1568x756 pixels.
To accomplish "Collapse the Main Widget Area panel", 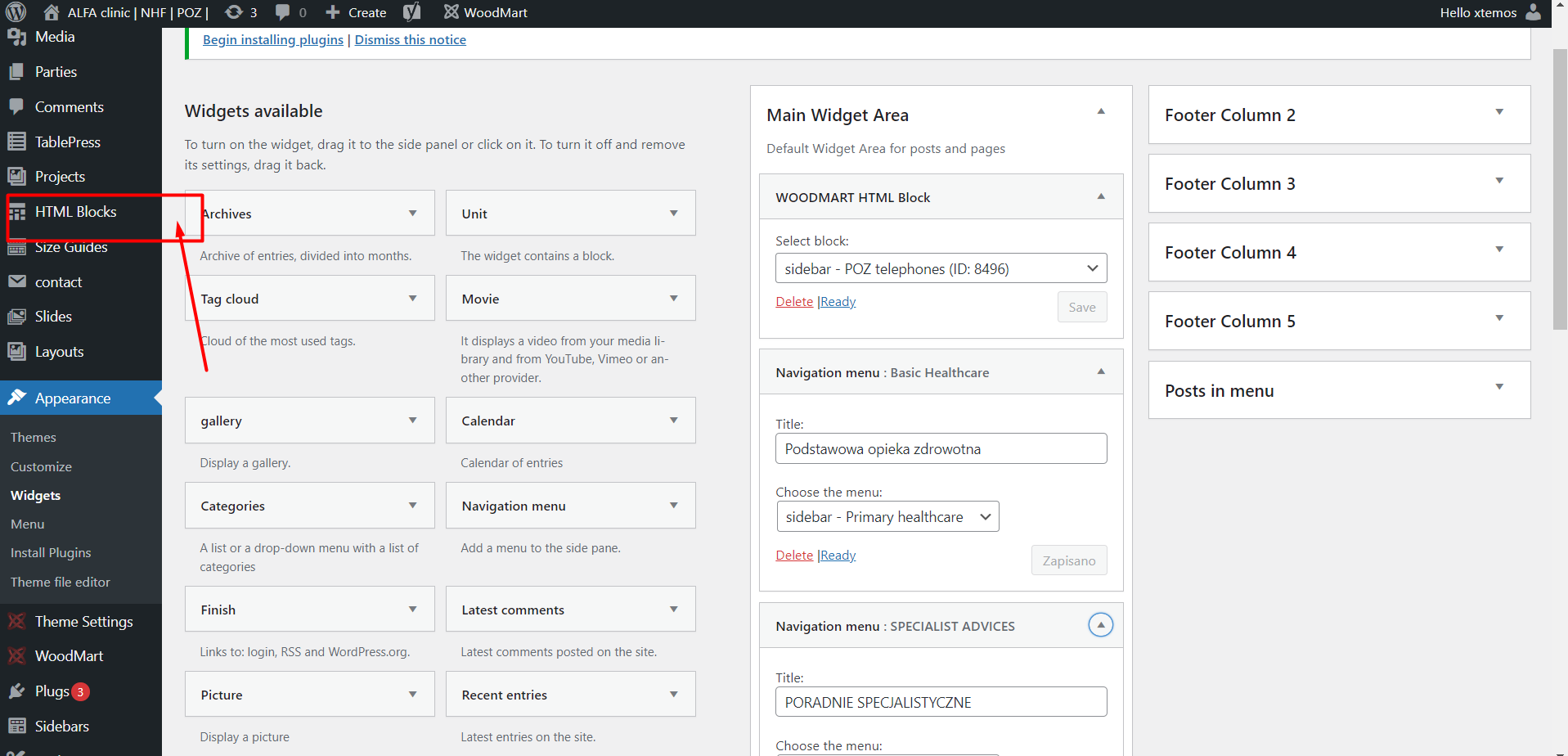I will click(x=1101, y=111).
